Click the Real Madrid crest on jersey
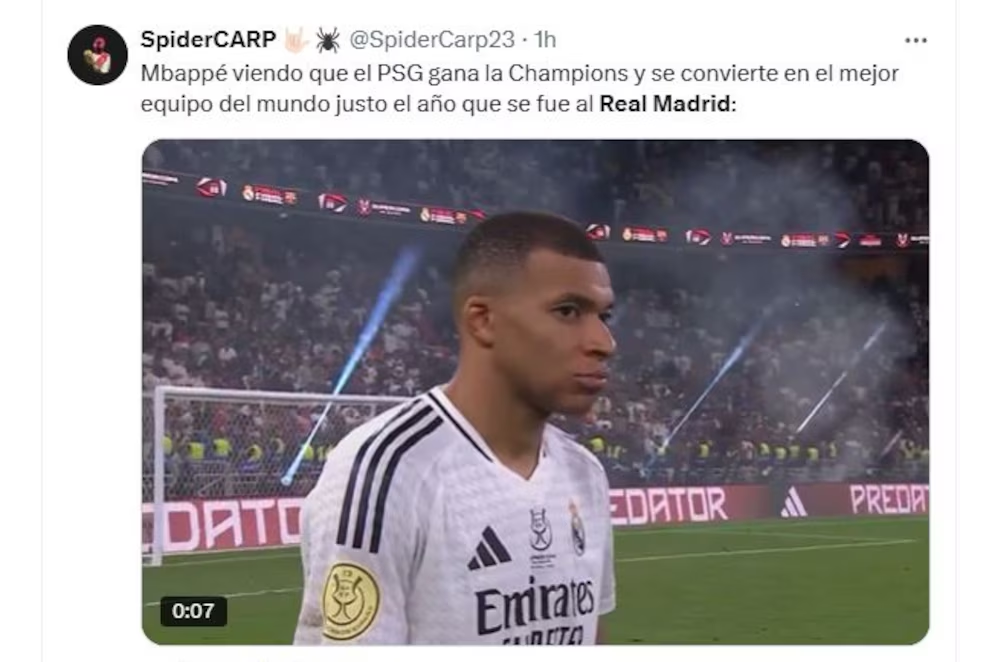992x662 pixels. click(577, 530)
